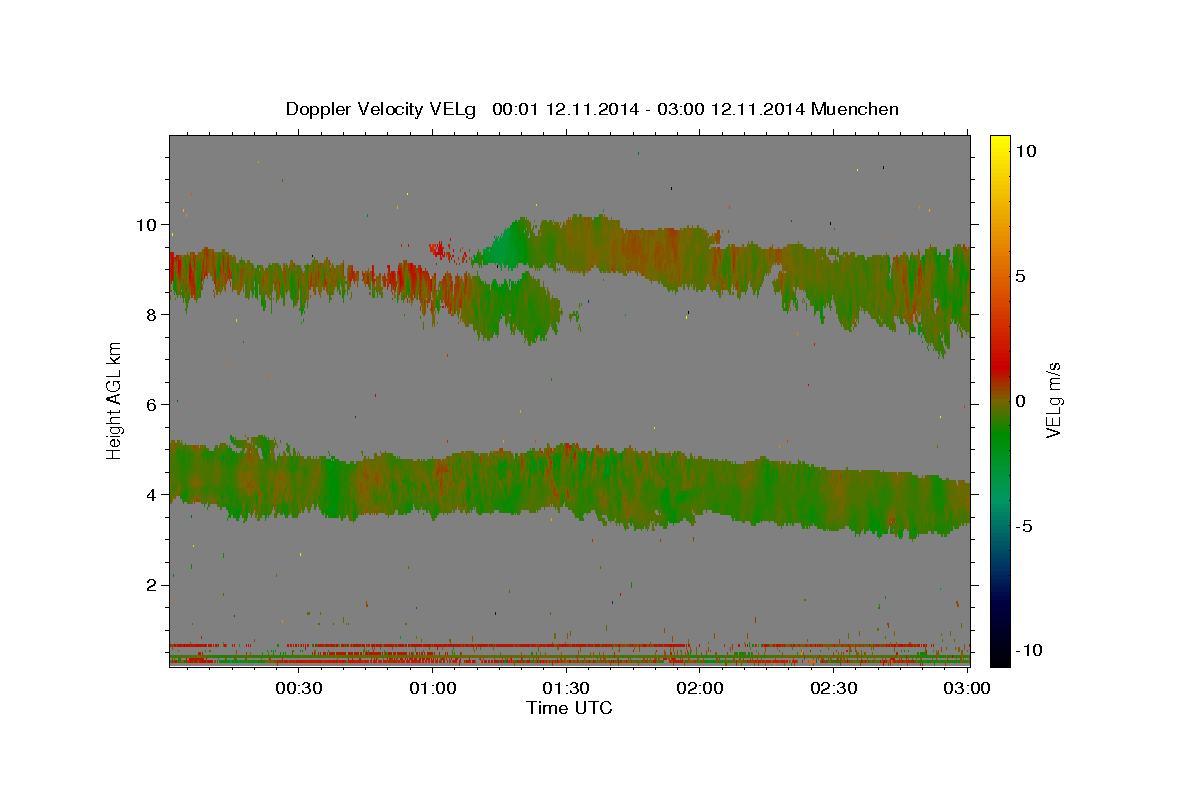This screenshot has height=800, width=1200.
Task: Click the colorbar label -5
Action: click(1024, 526)
